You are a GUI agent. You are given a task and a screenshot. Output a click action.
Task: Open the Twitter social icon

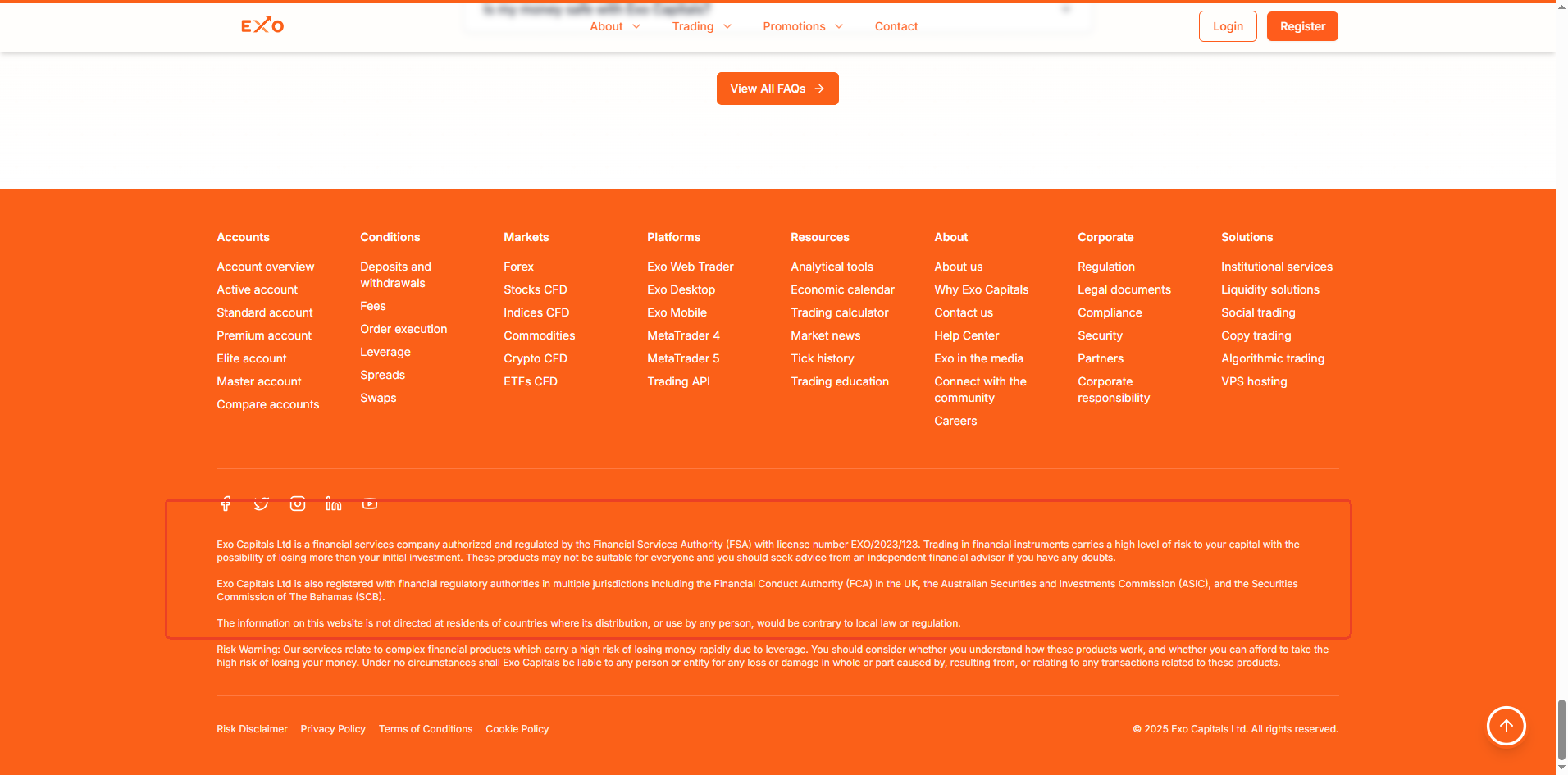262,504
